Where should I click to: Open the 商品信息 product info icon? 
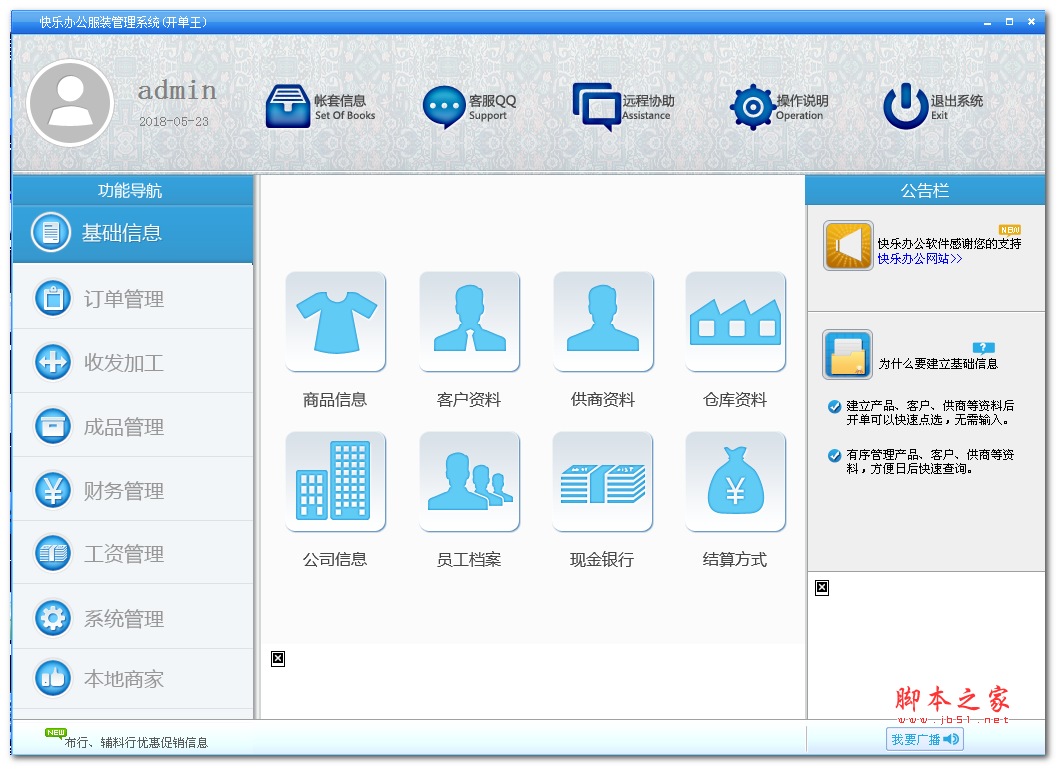[x=335, y=322]
